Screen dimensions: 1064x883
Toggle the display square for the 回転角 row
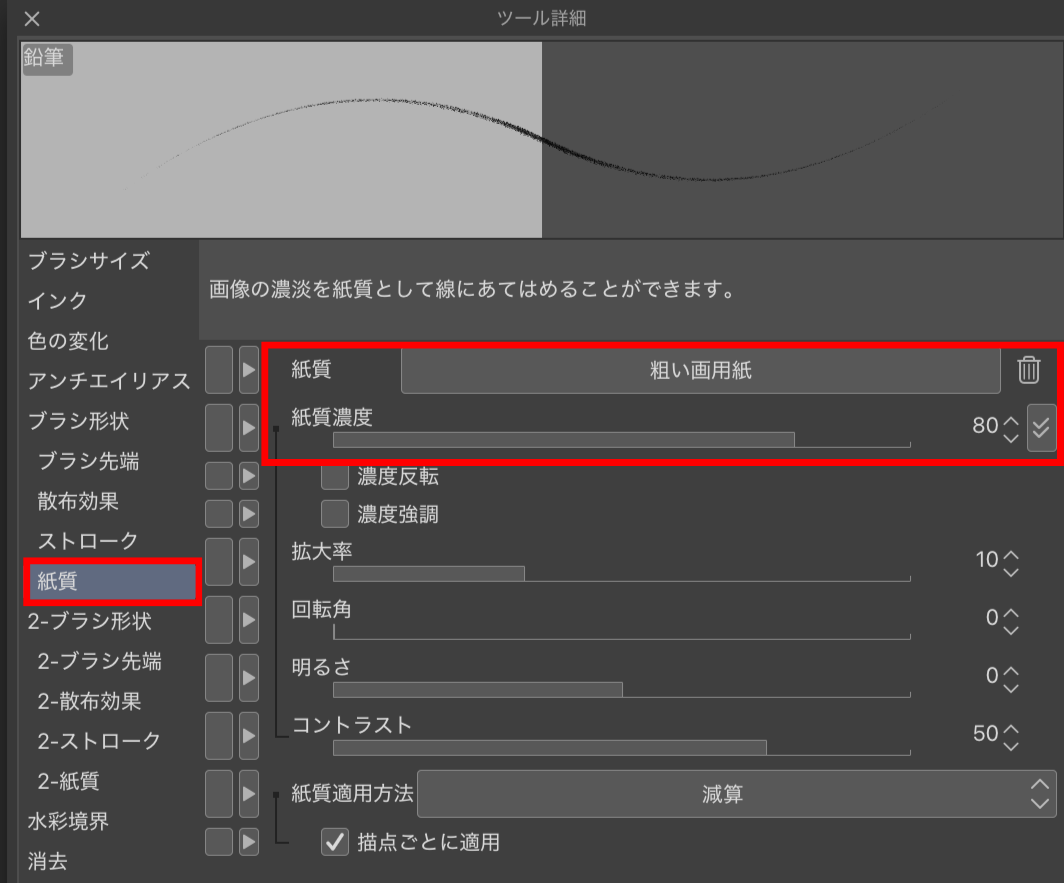218,620
